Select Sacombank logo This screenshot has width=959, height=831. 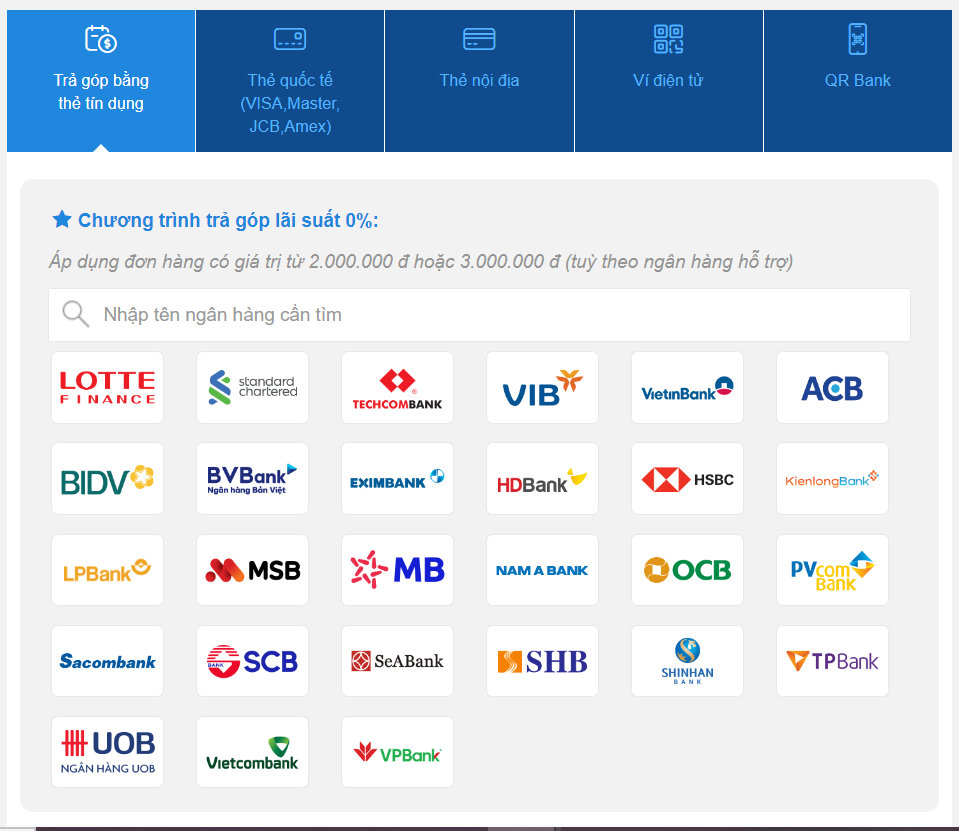(x=108, y=661)
